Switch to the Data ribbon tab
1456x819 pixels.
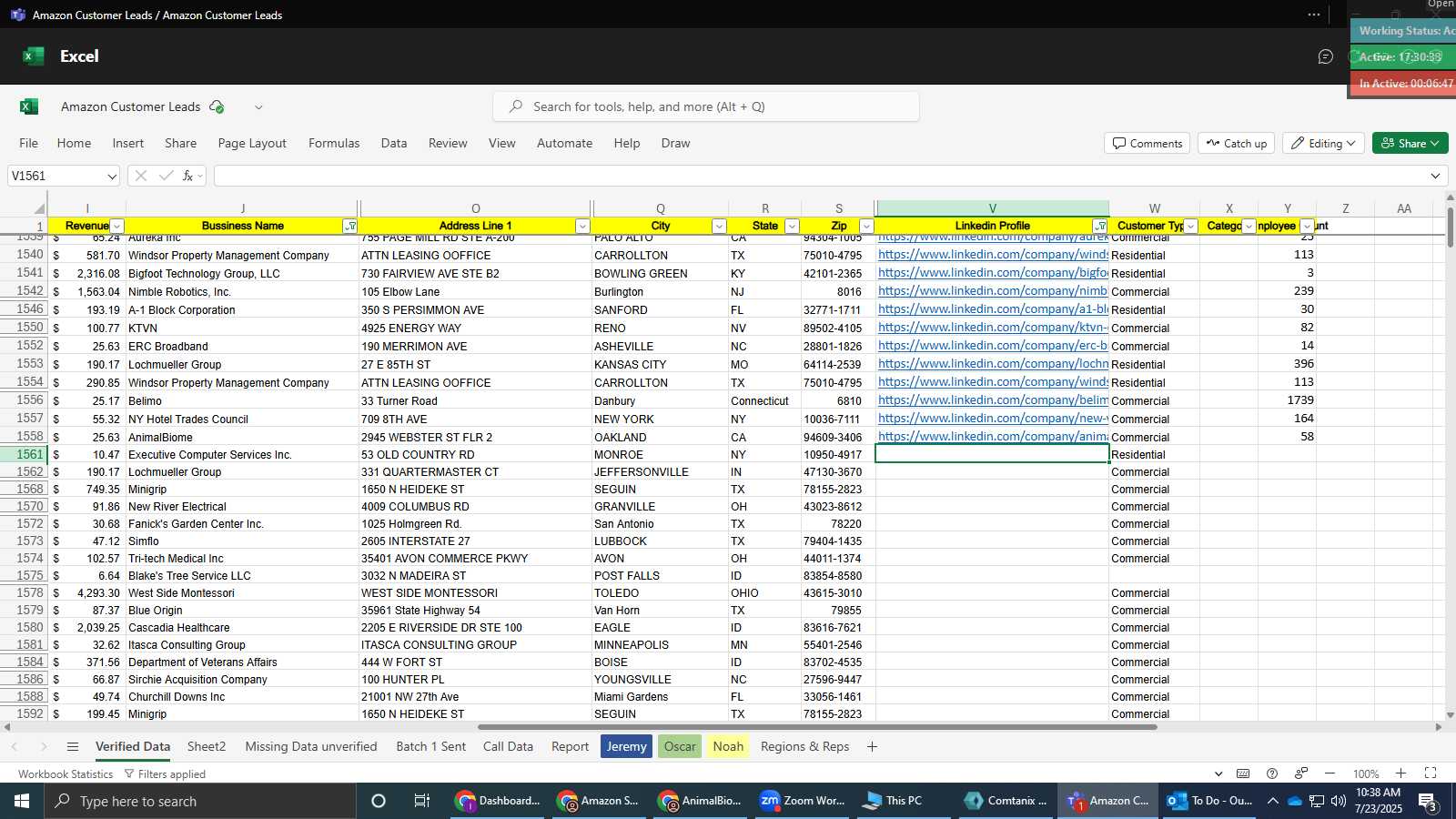tap(394, 143)
